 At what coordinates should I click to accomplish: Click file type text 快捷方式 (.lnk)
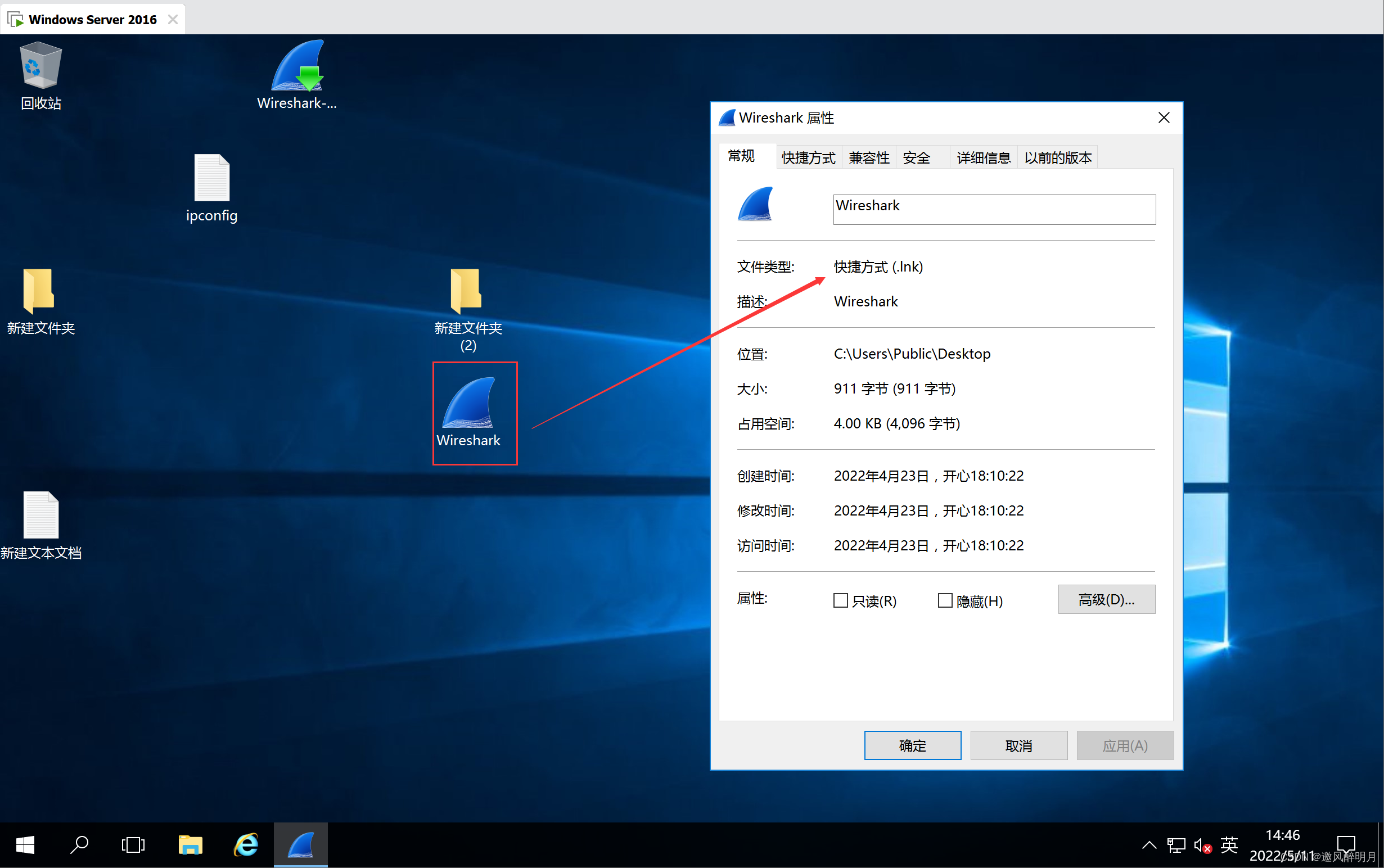coord(878,267)
